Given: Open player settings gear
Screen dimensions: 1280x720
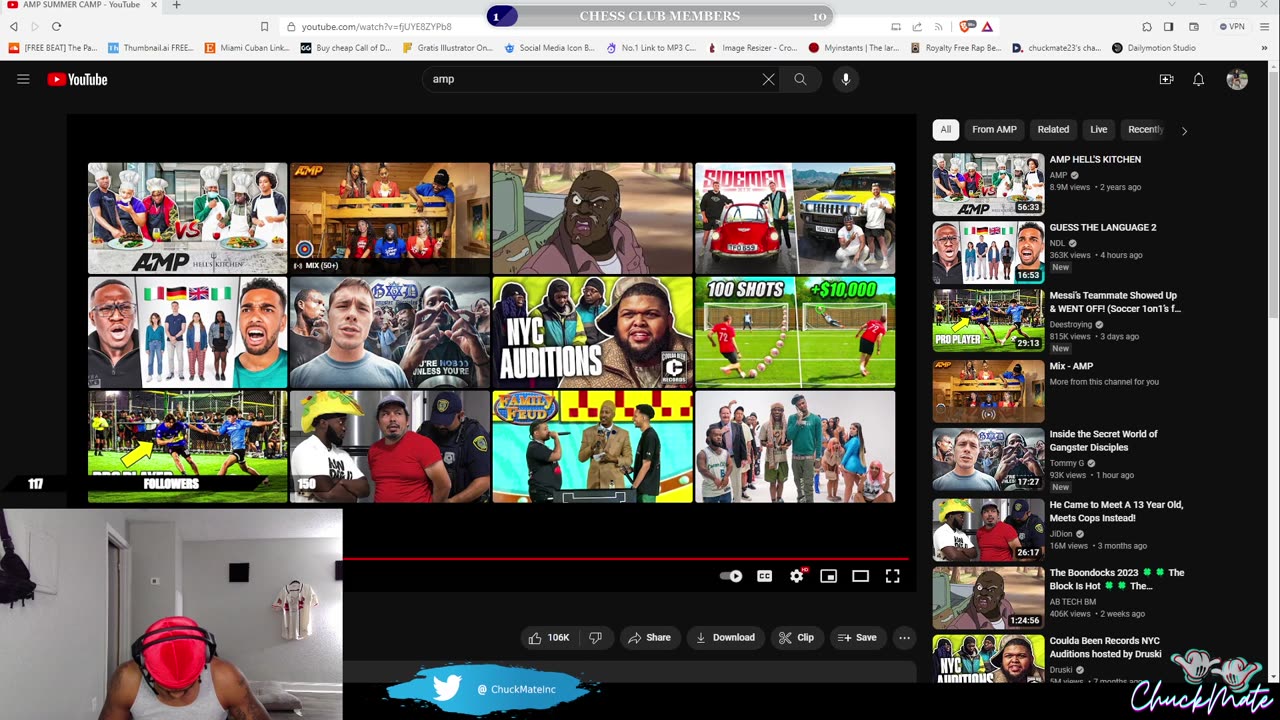Looking at the screenshot, I should (797, 576).
